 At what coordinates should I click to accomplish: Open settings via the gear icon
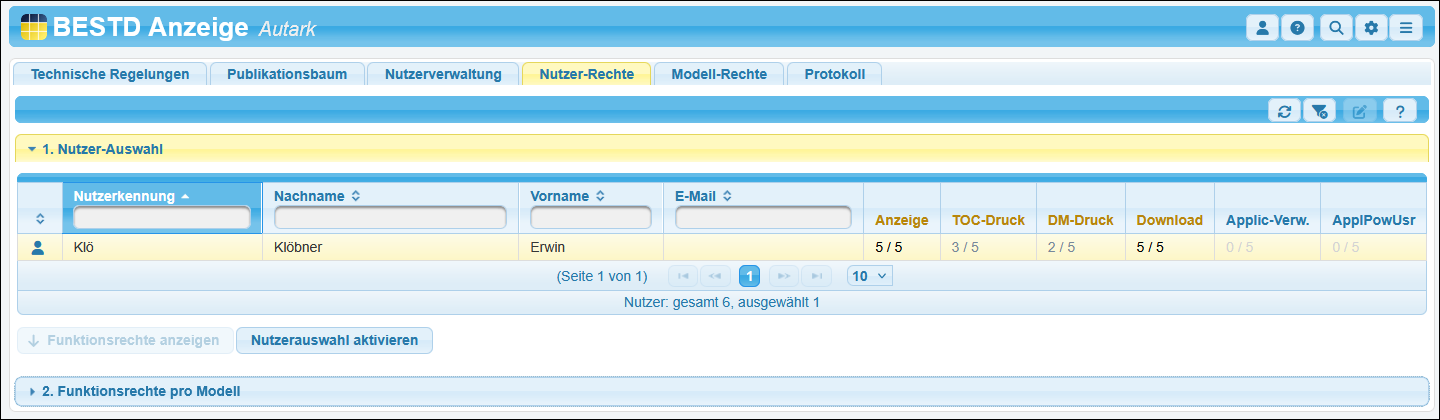(1371, 28)
